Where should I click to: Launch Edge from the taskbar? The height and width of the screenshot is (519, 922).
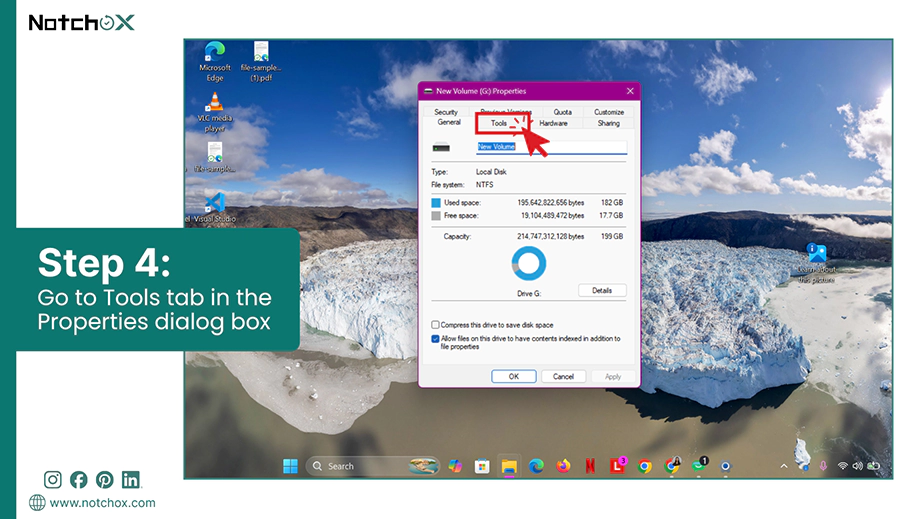[536, 466]
